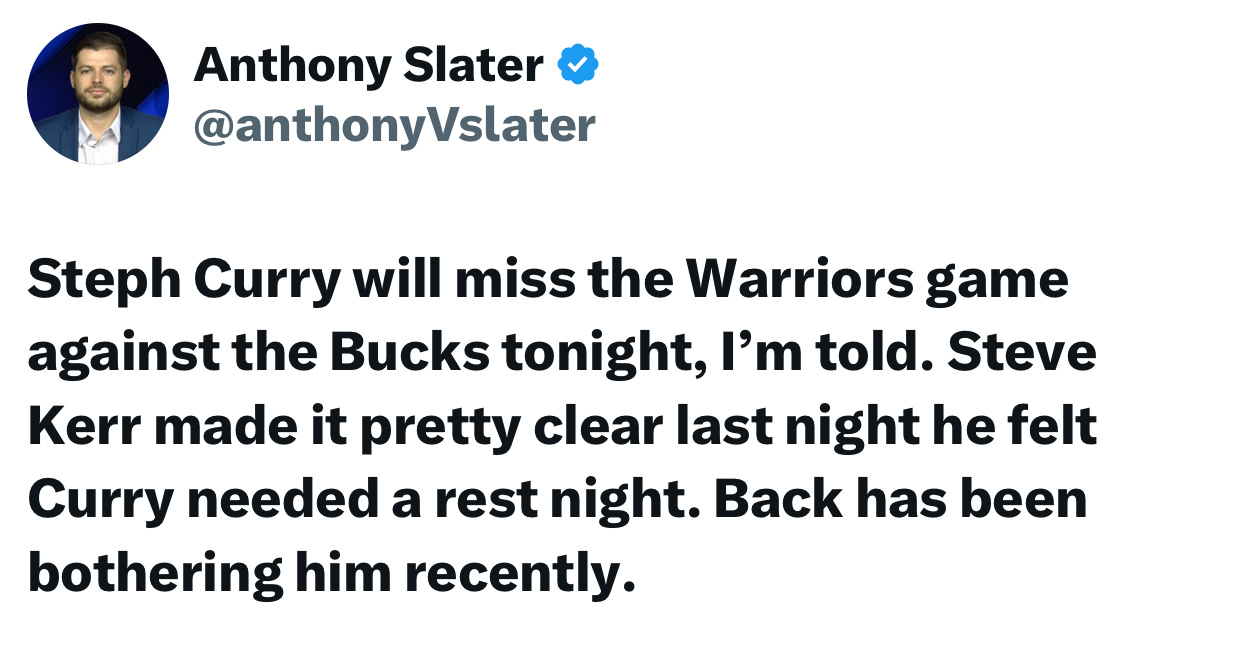This screenshot has width=1242, height=666.
Task: Open Anthony Slater's profile picture
Action: [98, 94]
